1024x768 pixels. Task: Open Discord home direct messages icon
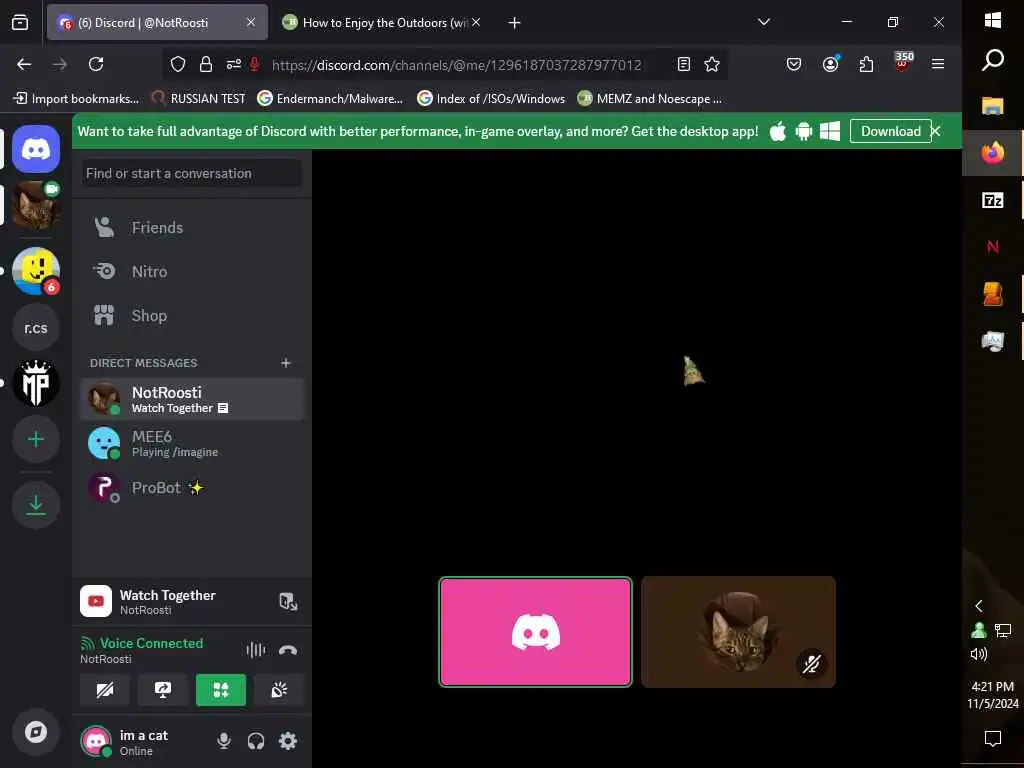tap(36, 150)
